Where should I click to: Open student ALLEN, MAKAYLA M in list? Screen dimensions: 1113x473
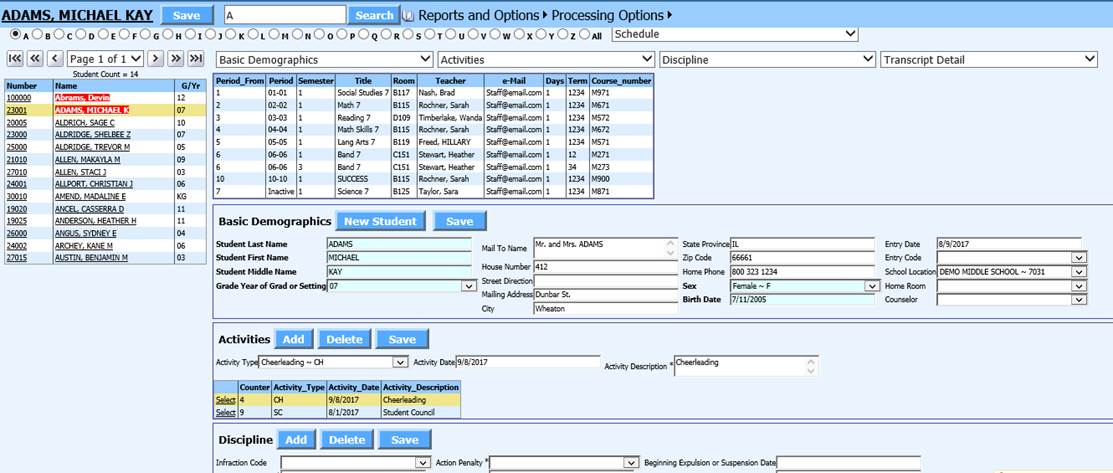point(87,159)
